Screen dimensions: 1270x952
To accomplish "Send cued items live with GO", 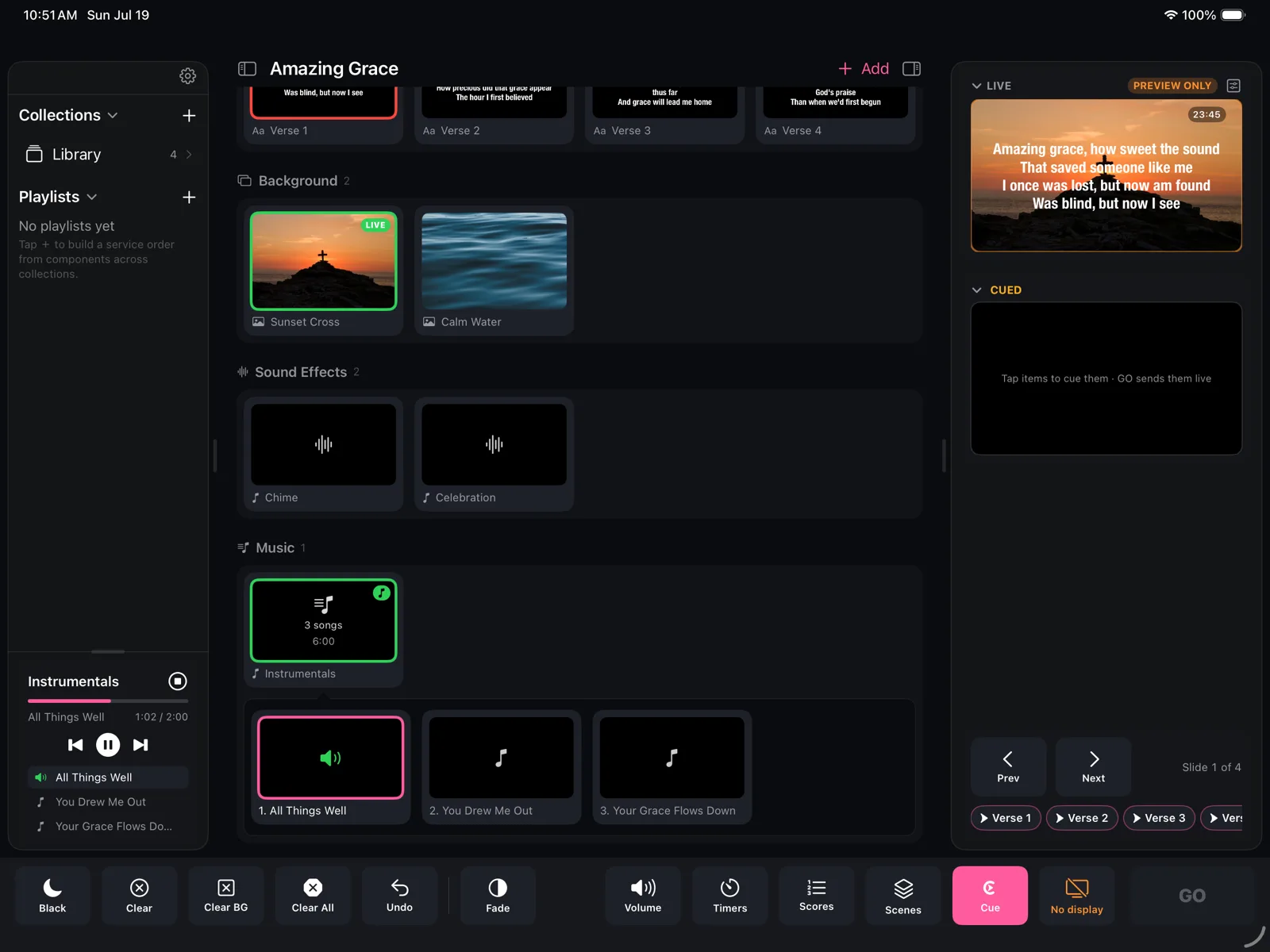I will (x=1191, y=896).
